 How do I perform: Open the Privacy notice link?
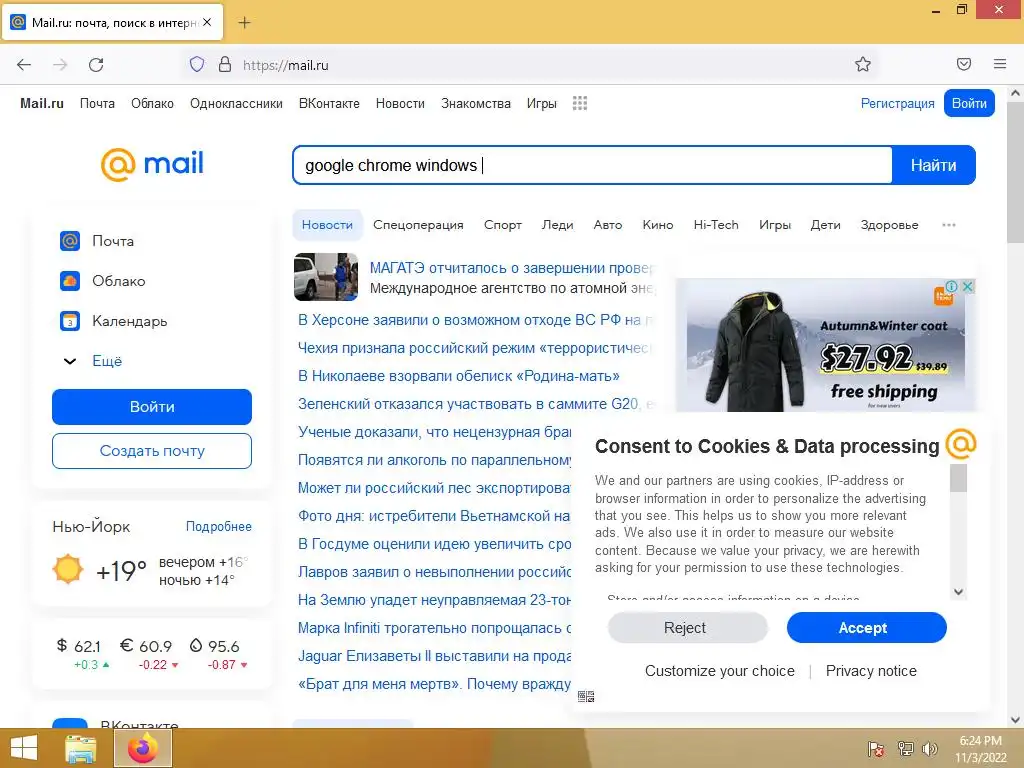point(871,671)
